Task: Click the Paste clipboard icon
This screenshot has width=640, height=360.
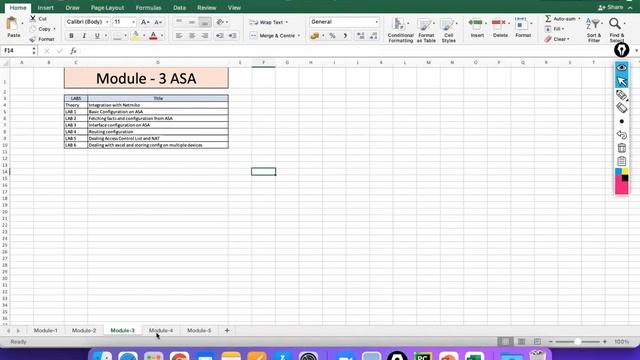Action: [x=13, y=24]
